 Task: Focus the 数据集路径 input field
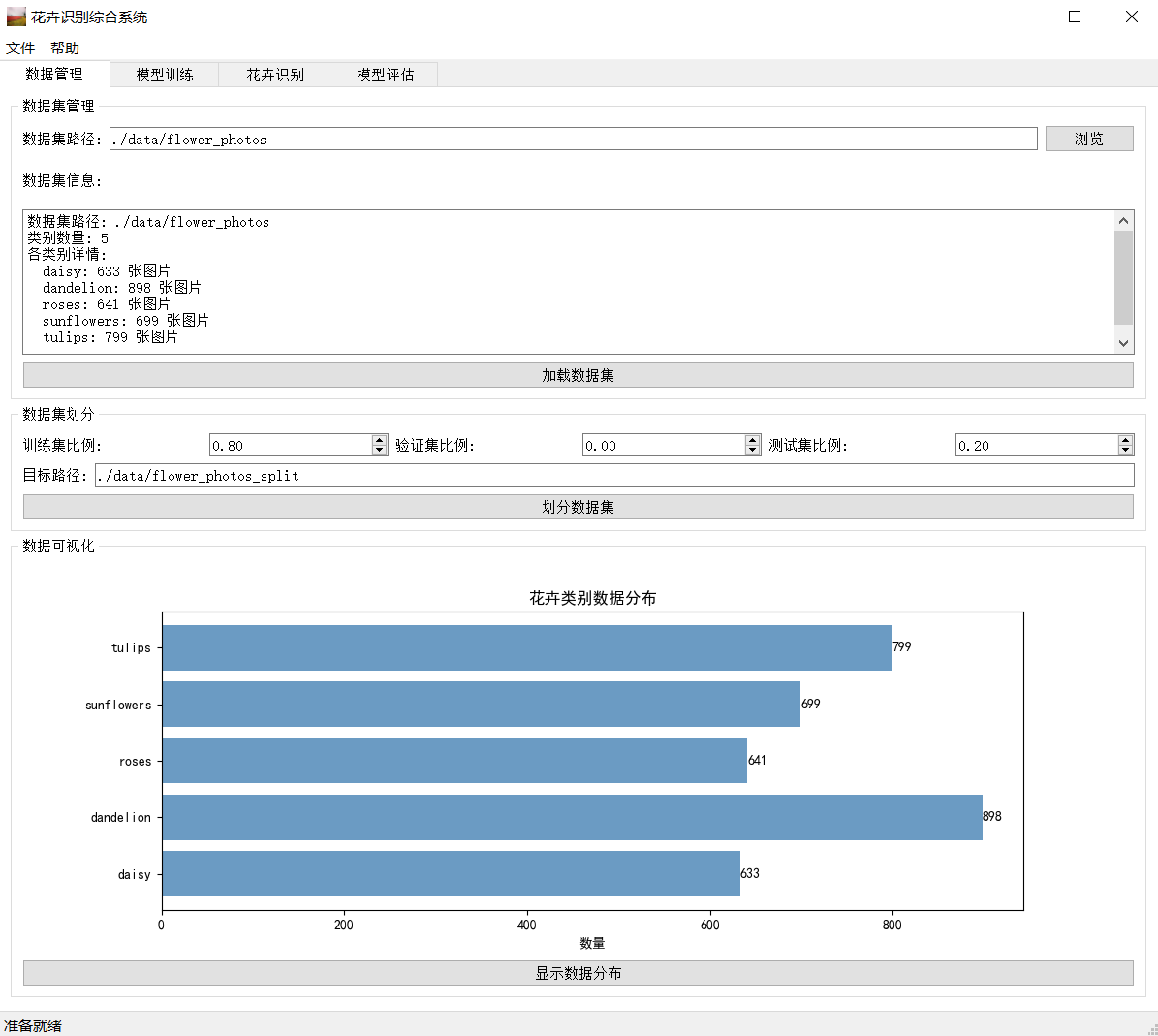pos(573,139)
